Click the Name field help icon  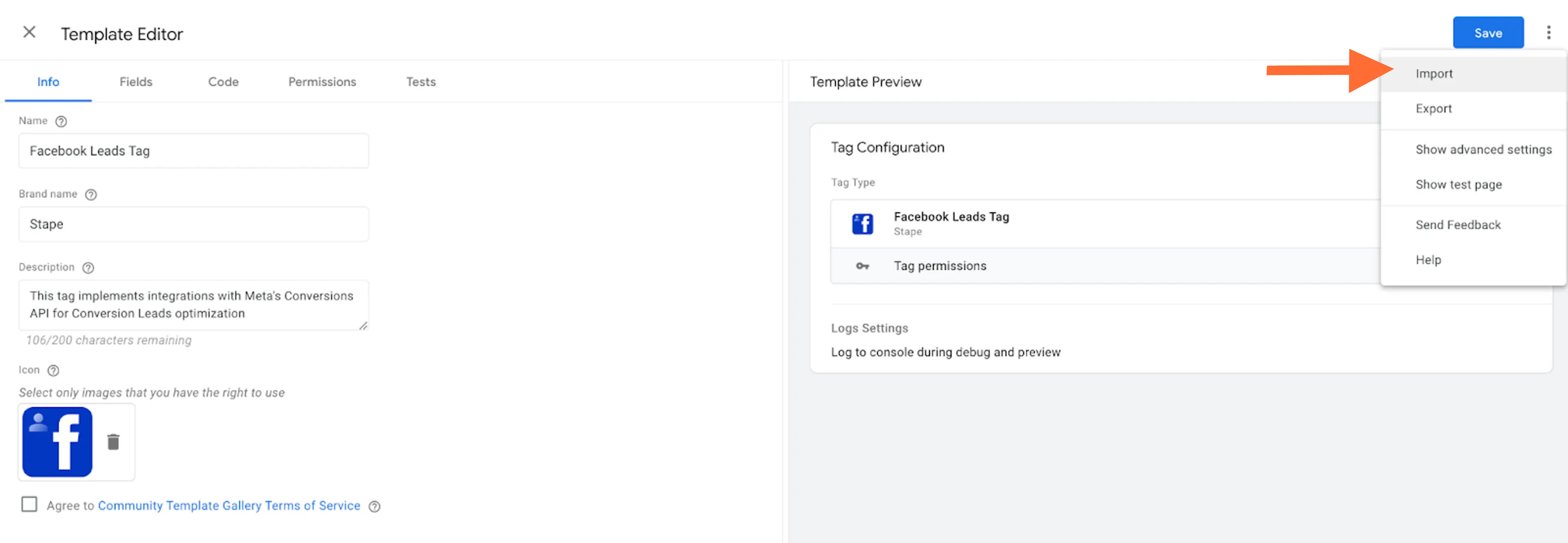(x=61, y=122)
